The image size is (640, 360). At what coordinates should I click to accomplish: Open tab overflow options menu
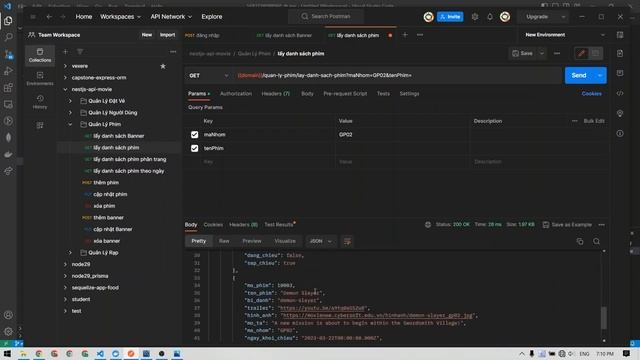click(x=420, y=35)
